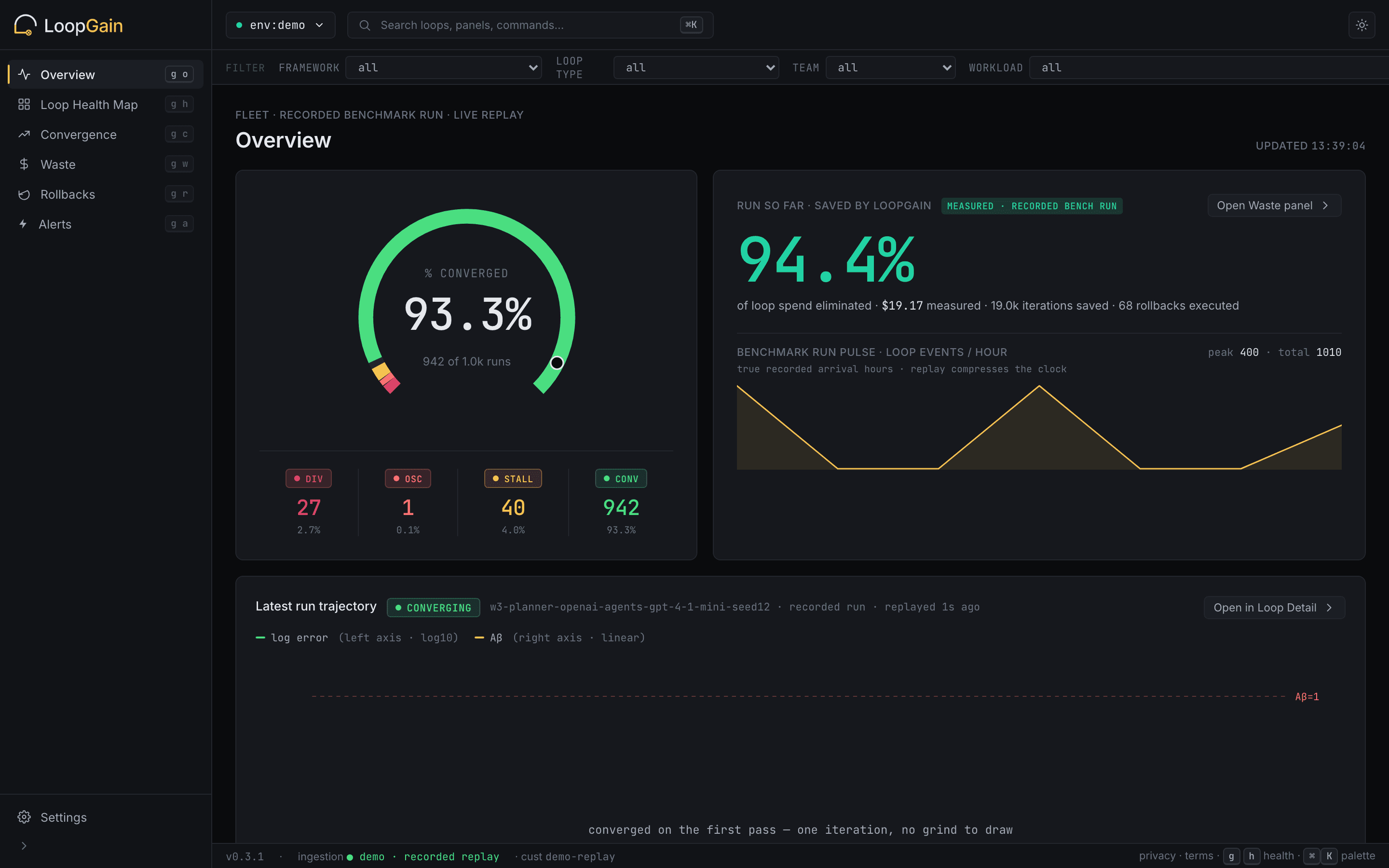Click the STALL status badge
This screenshot has width=1389, height=868.
[x=513, y=478]
